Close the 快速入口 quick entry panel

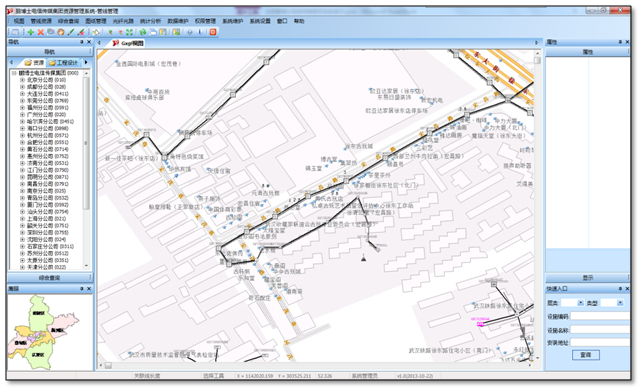pos(627,289)
